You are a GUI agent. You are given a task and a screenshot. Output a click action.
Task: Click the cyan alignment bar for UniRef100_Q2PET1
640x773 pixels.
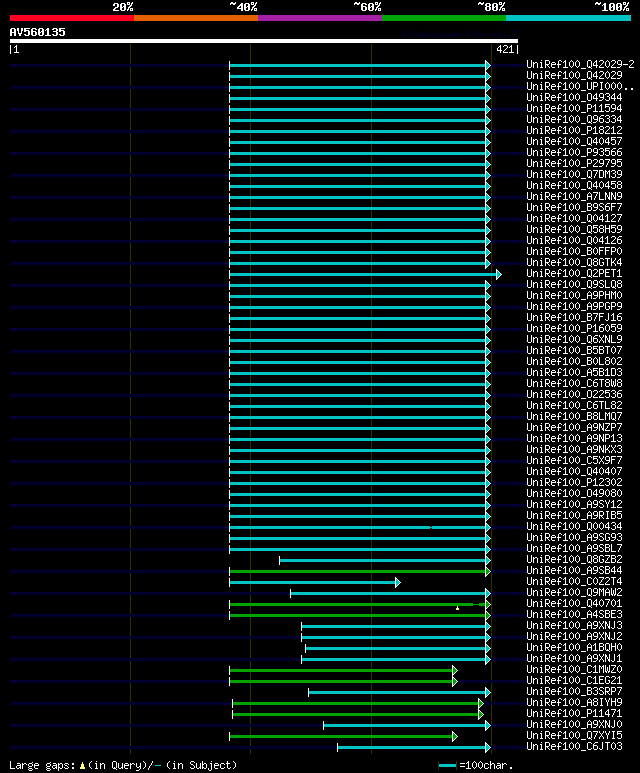coord(363,274)
